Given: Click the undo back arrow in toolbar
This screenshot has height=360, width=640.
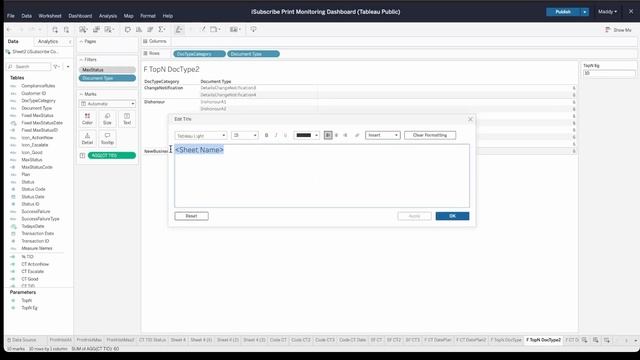Looking at the screenshot, I should pos(9,29).
